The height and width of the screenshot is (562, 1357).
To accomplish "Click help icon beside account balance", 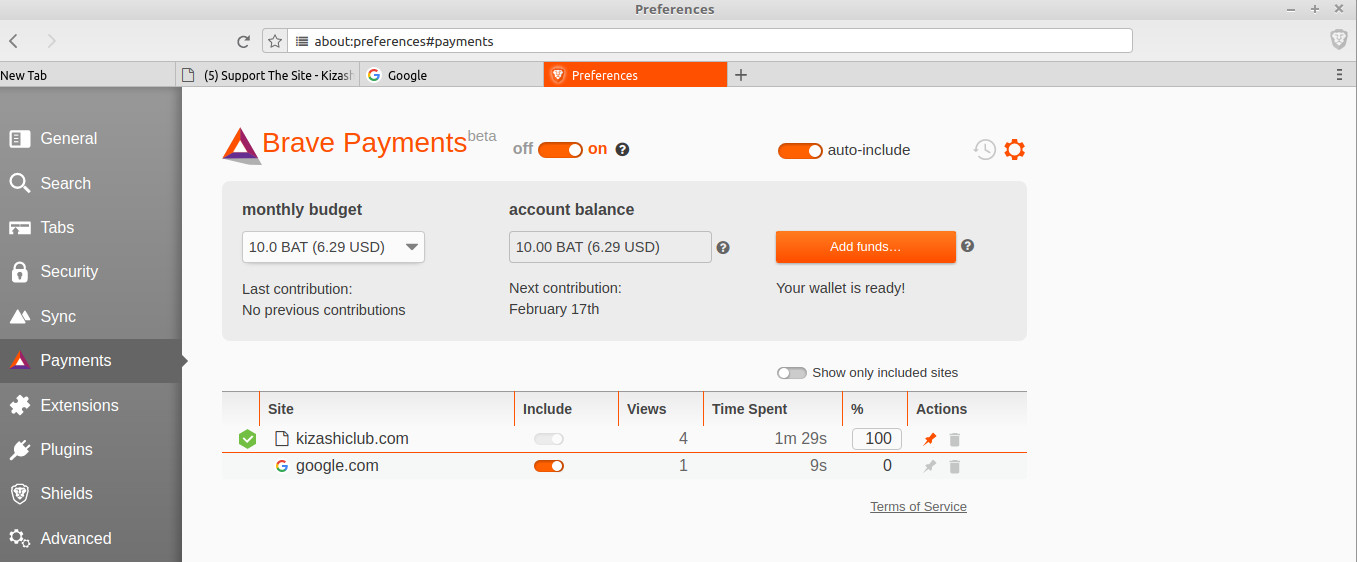I will [x=723, y=247].
